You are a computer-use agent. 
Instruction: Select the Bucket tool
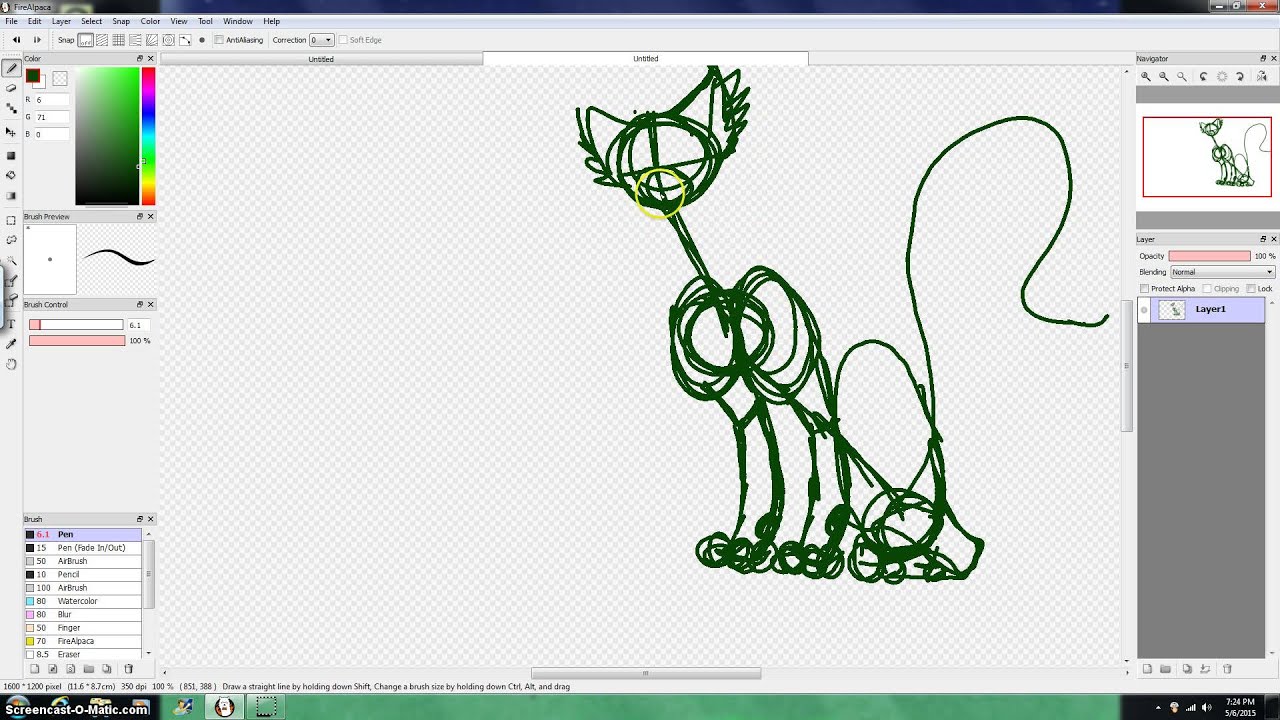click(x=11, y=176)
